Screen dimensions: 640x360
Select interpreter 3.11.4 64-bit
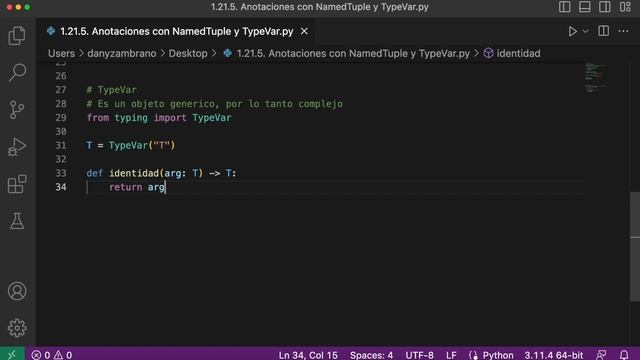553,355
